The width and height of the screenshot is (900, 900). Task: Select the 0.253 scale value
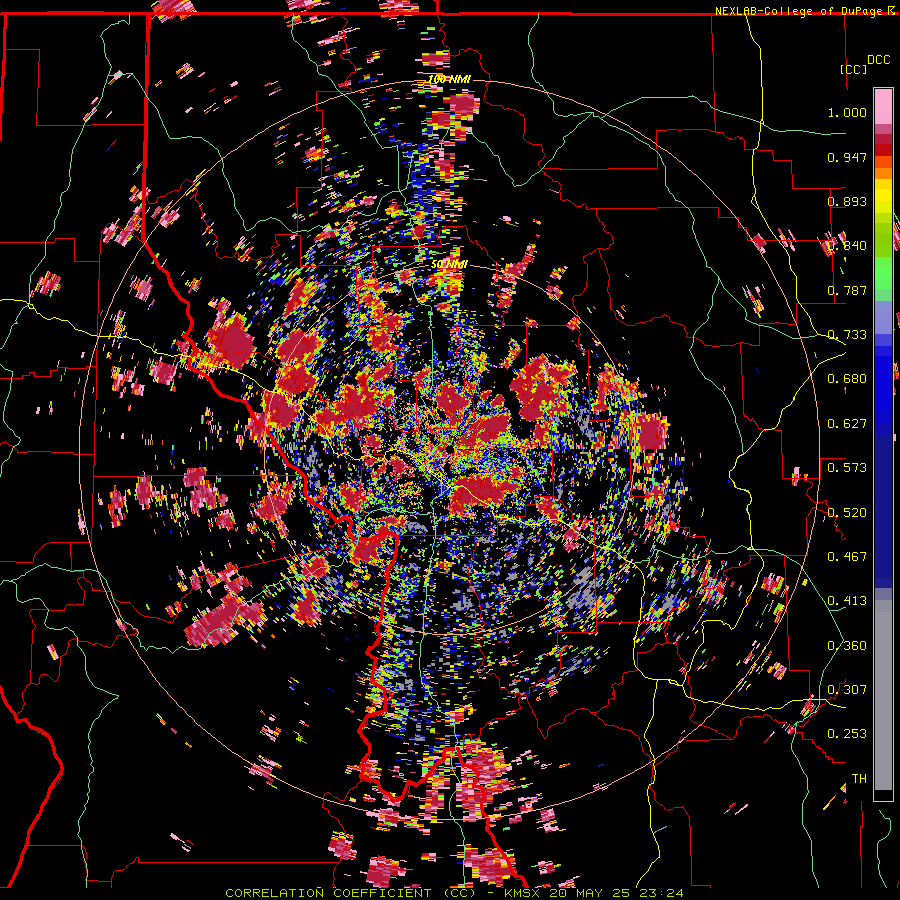pyautogui.click(x=847, y=734)
